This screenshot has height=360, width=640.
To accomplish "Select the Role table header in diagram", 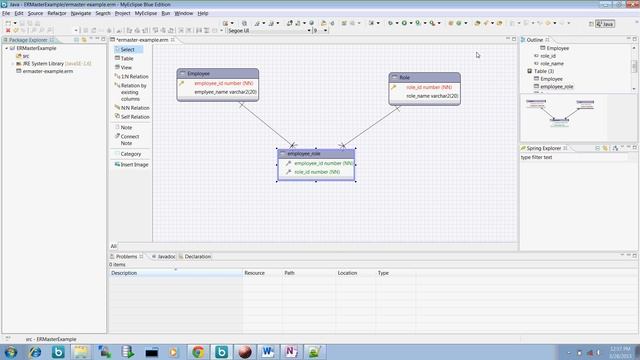I will [424, 77].
